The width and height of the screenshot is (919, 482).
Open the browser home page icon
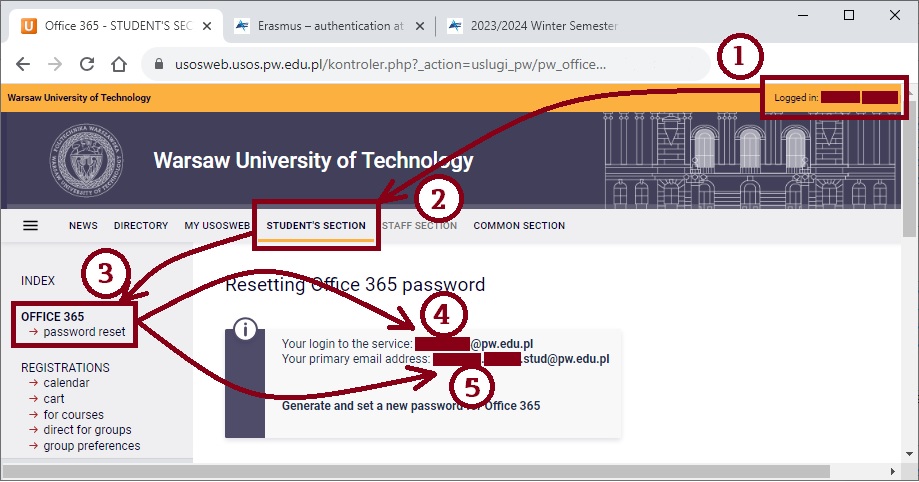(x=119, y=64)
